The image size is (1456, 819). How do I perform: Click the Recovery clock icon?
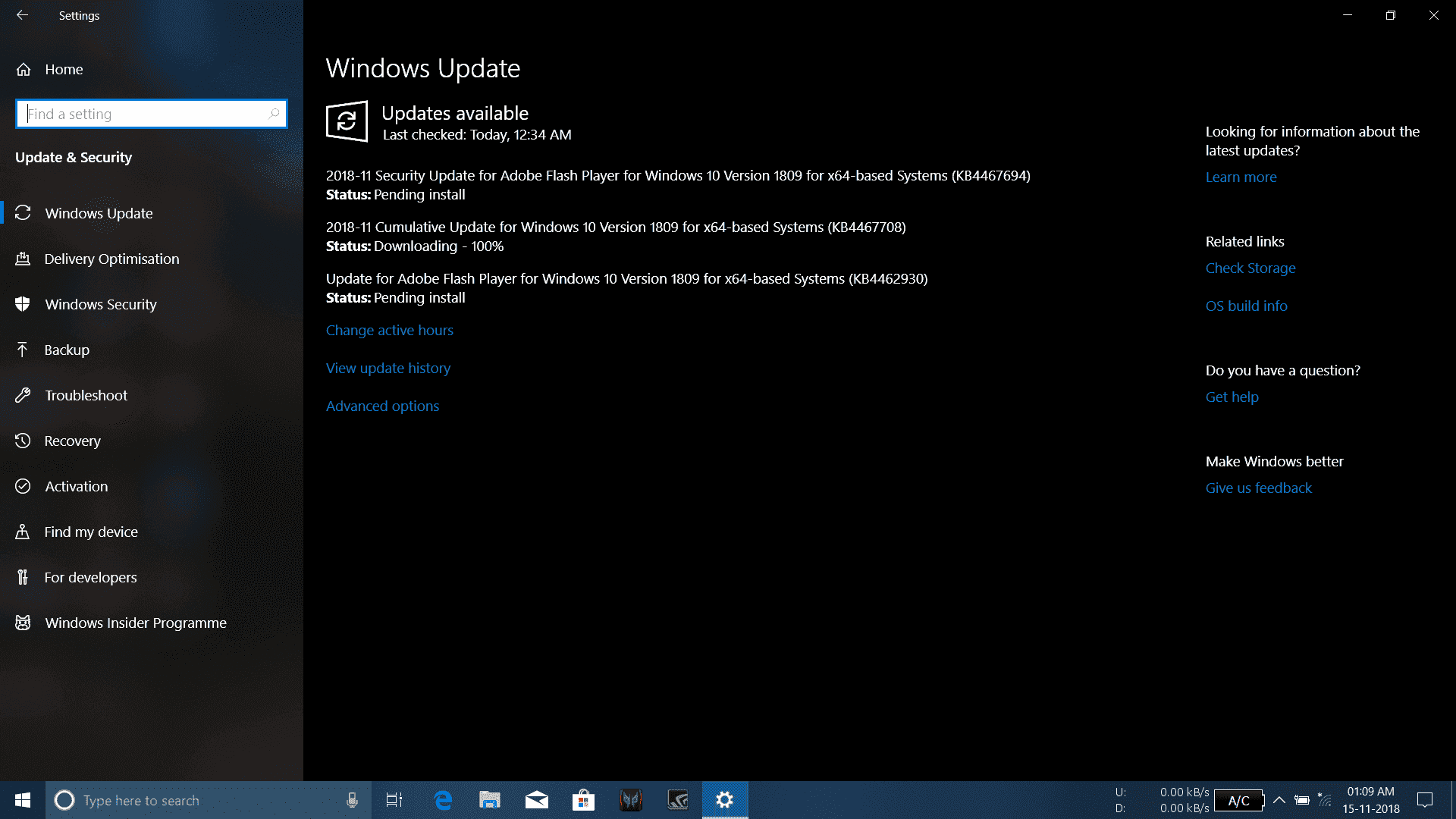point(23,441)
